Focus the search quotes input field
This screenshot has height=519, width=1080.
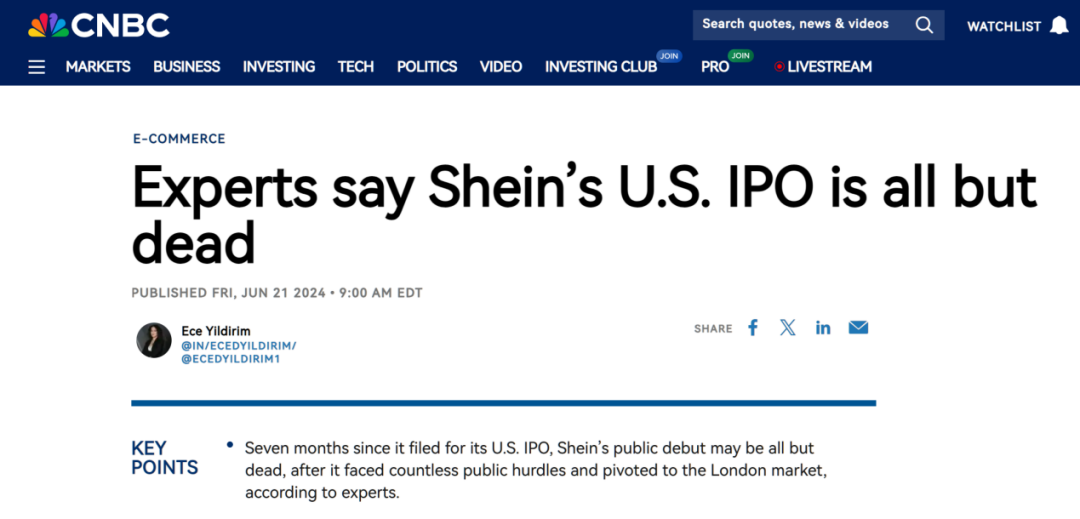(796, 25)
